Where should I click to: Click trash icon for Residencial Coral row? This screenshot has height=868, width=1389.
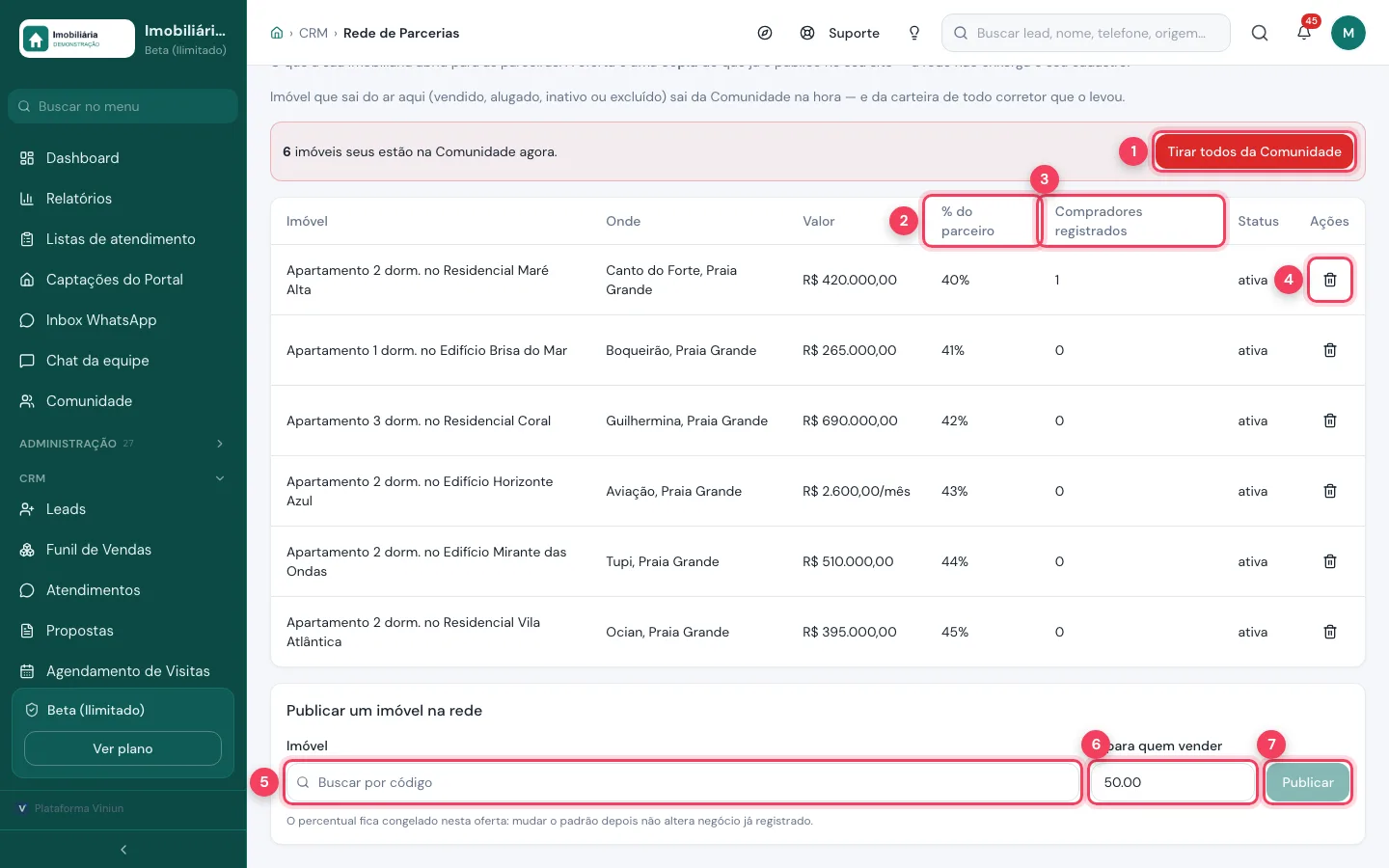[1330, 420]
